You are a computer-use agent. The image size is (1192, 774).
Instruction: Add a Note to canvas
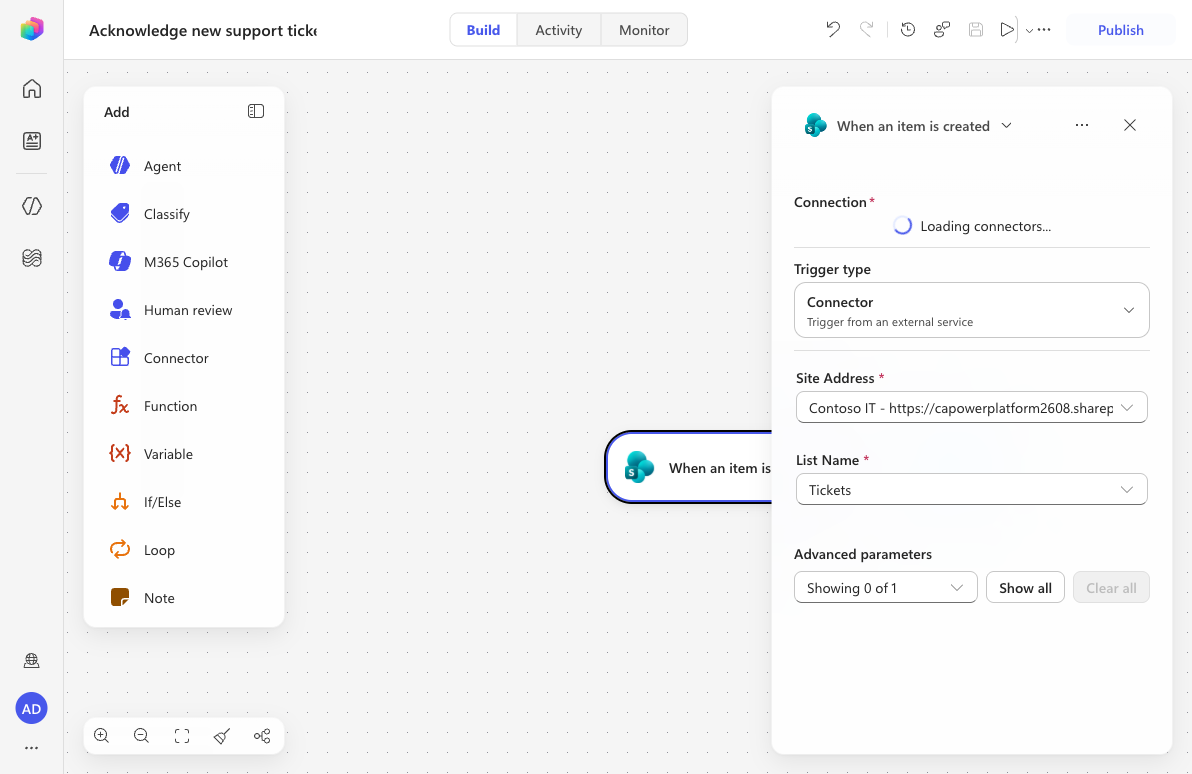coord(184,598)
